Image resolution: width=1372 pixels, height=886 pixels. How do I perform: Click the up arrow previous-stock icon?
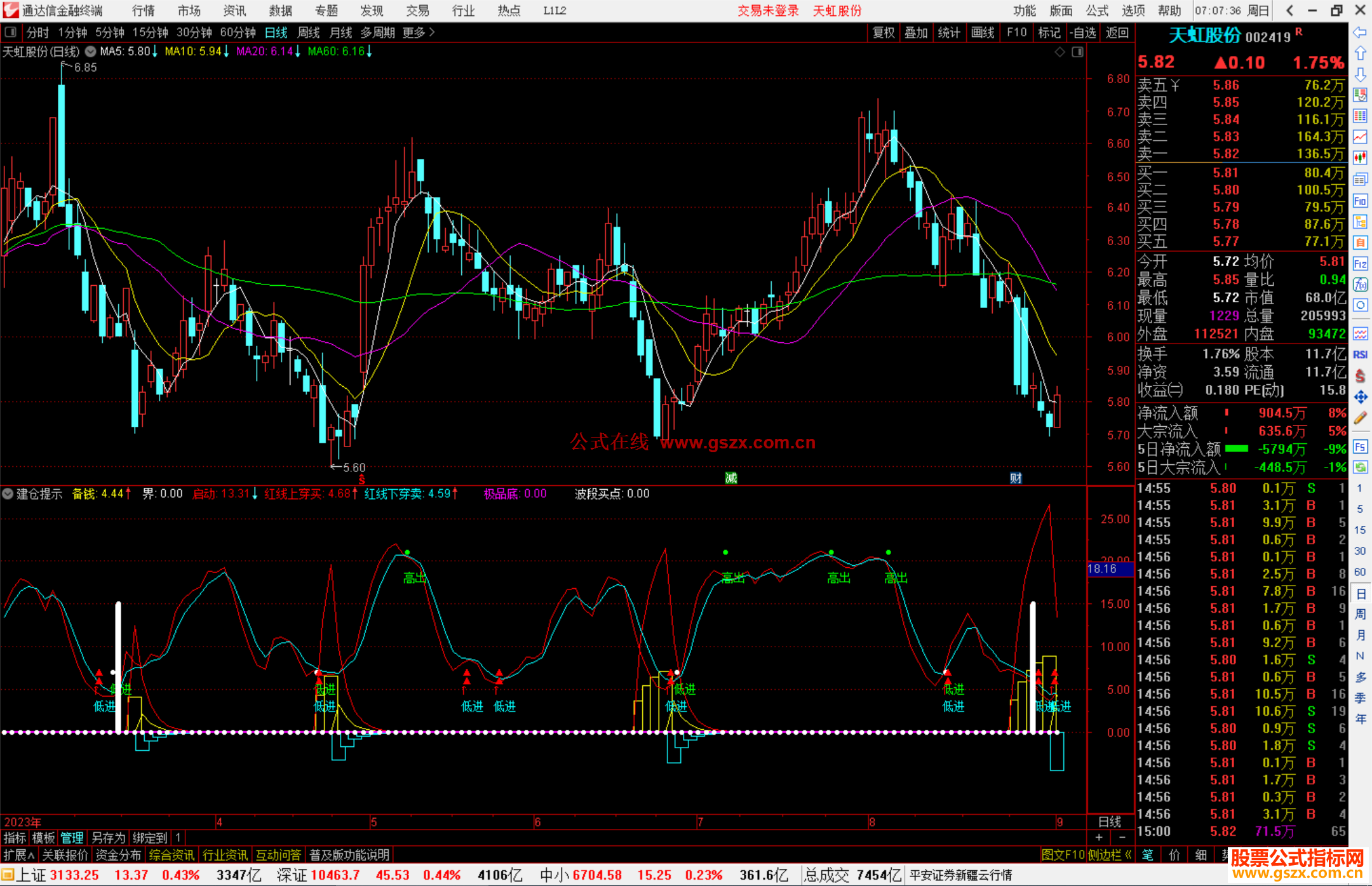(1360, 53)
